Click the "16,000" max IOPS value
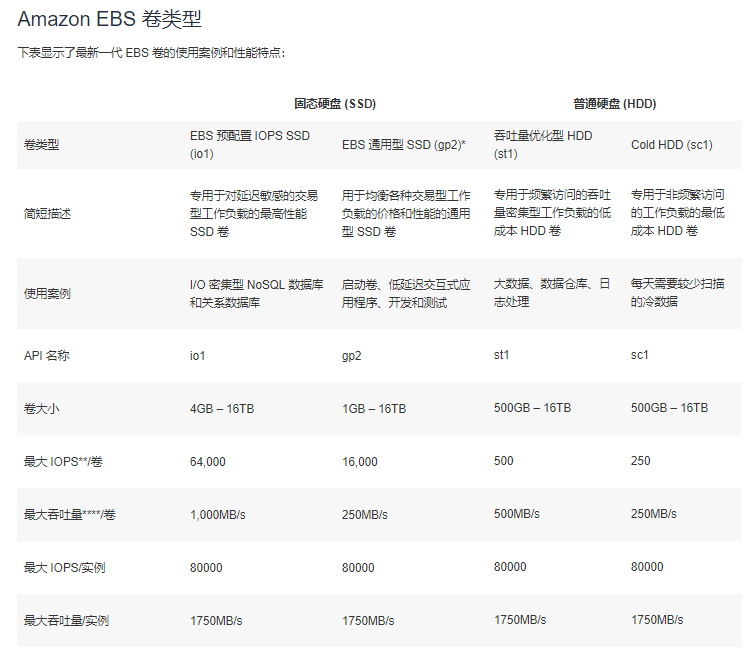Screen dimensions: 751x655 [359, 462]
